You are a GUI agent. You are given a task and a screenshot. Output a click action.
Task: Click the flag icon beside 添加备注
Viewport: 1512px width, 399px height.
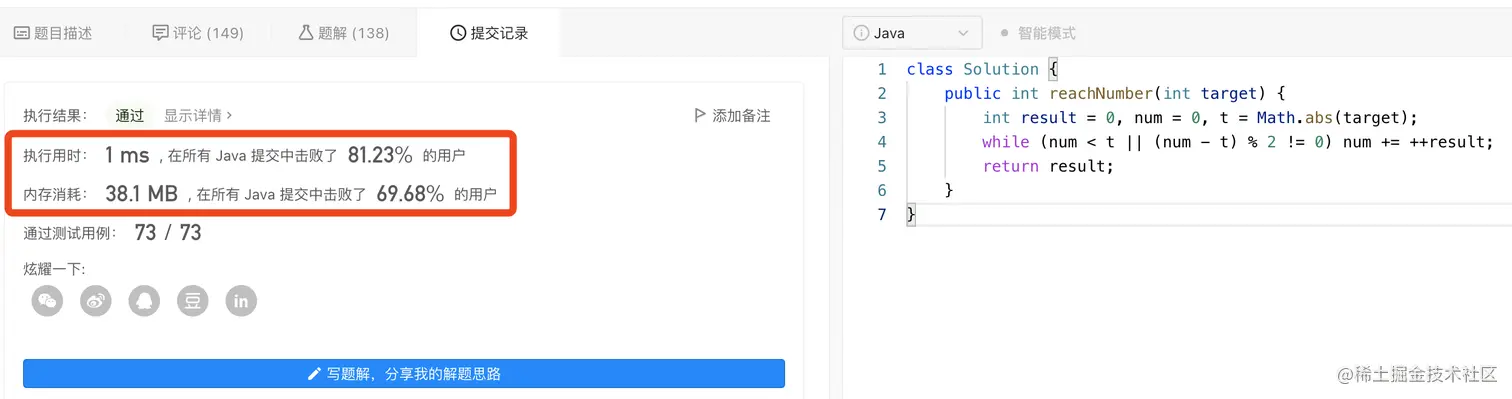(x=700, y=115)
